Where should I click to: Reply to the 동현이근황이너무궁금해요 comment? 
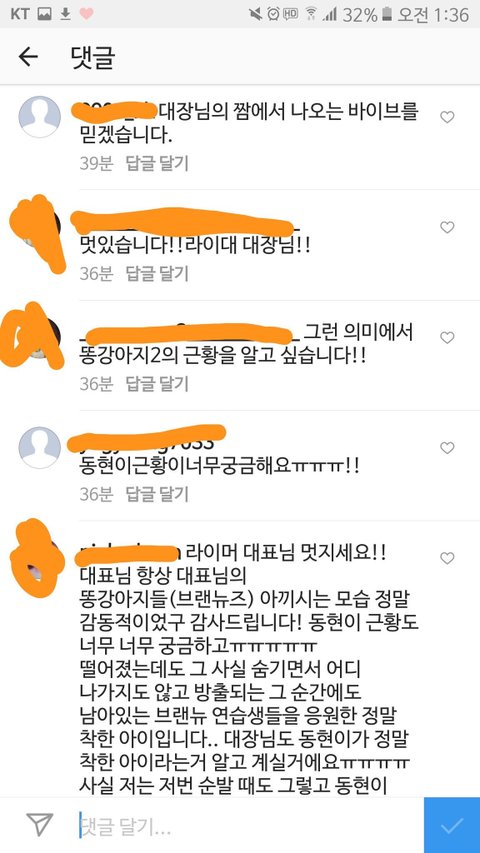click(x=157, y=494)
